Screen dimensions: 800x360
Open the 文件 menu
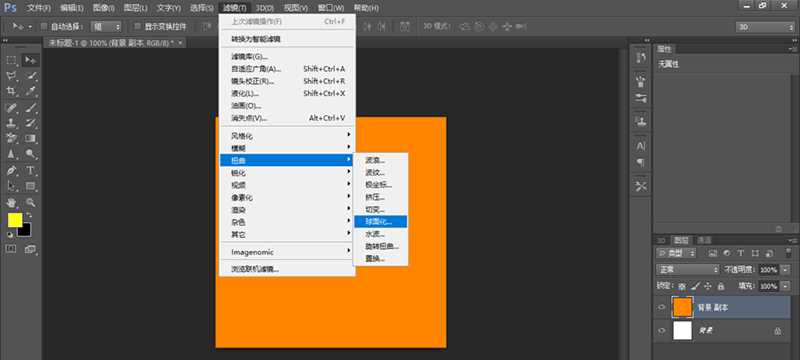click(x=38, y=8)
